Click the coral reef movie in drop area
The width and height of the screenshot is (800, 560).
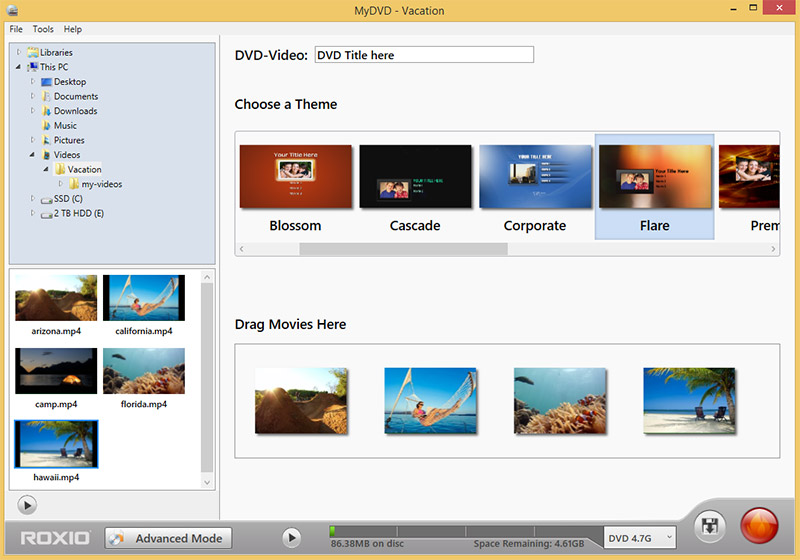560,401
